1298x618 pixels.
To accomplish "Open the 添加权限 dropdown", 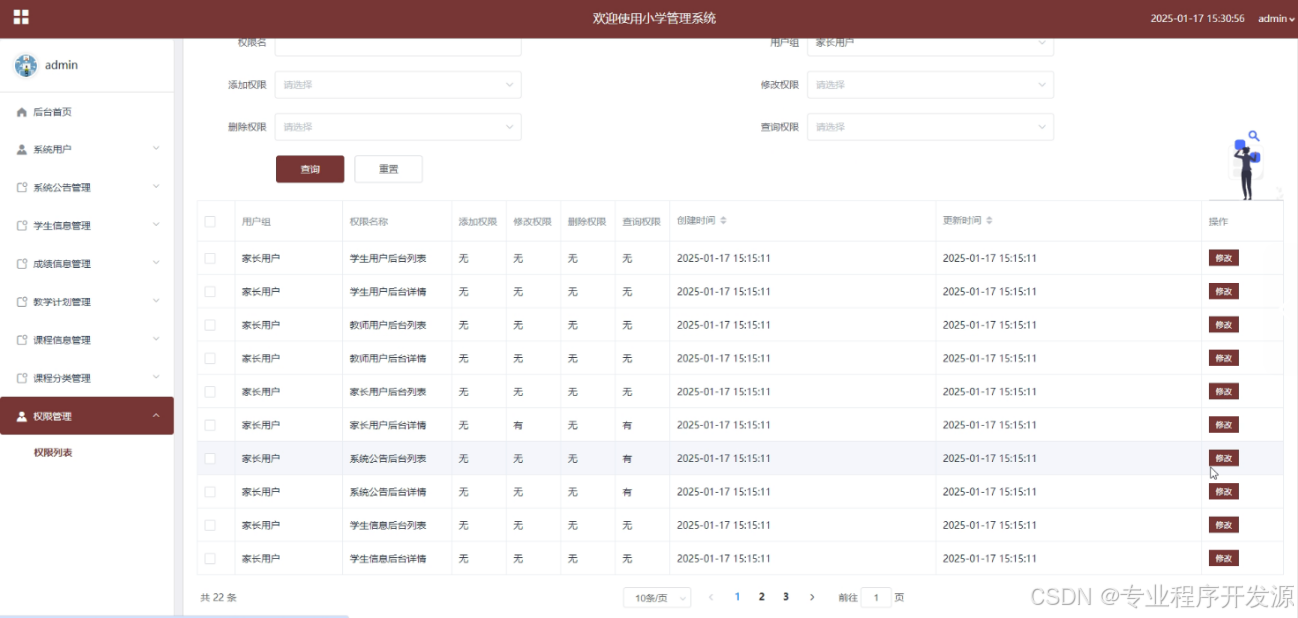I will coord(398,85).
